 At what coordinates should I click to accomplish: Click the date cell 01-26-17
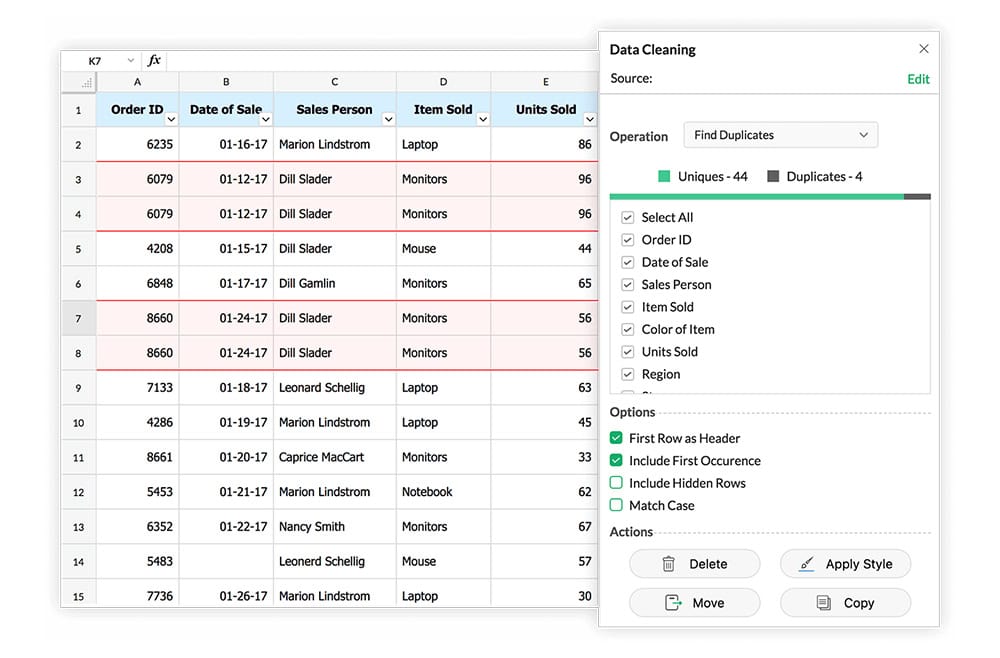(226, 594)
